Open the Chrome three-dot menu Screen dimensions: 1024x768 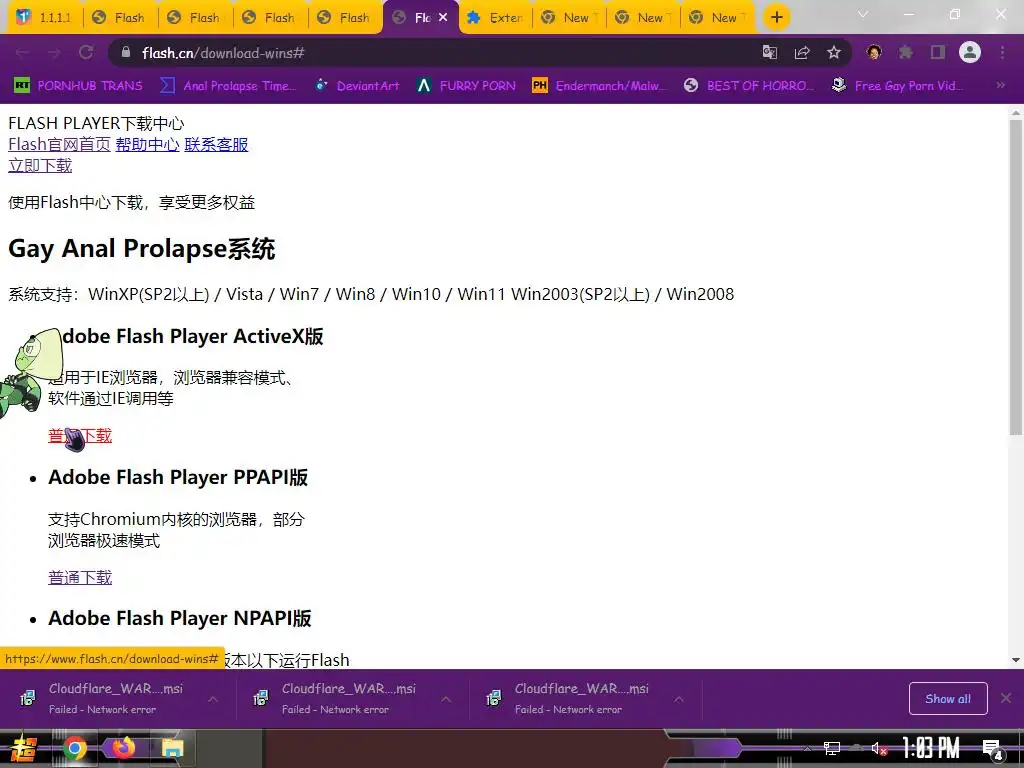click(1002, 52)
